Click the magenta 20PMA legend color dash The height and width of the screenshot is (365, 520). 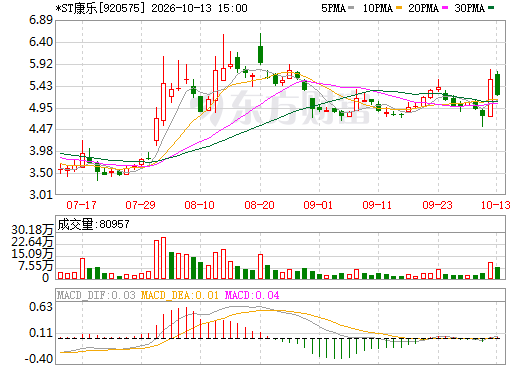[445, 7]
